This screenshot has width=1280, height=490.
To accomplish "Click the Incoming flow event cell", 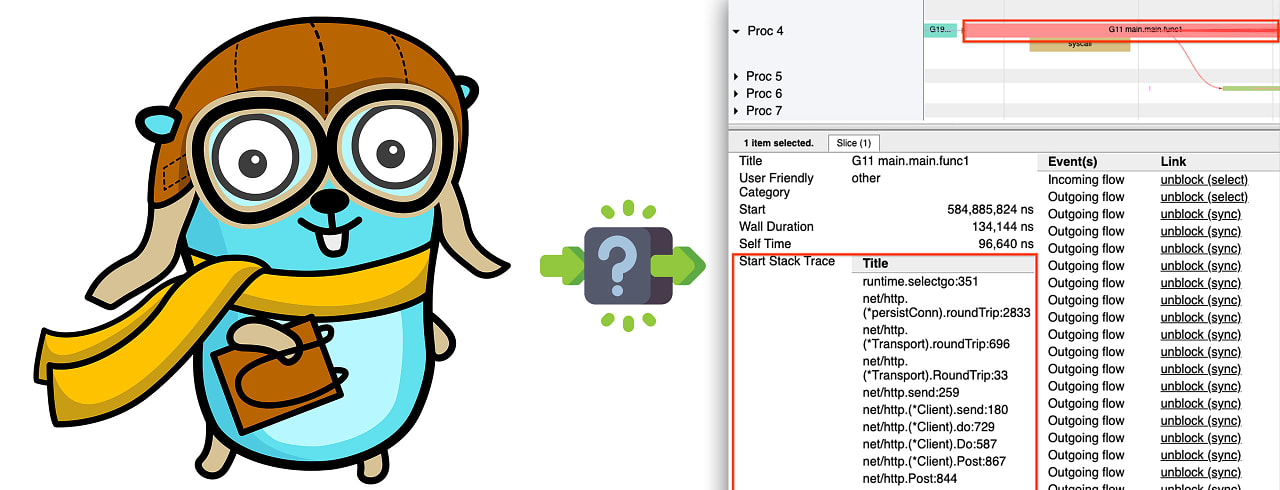I will coord(1085,180).
